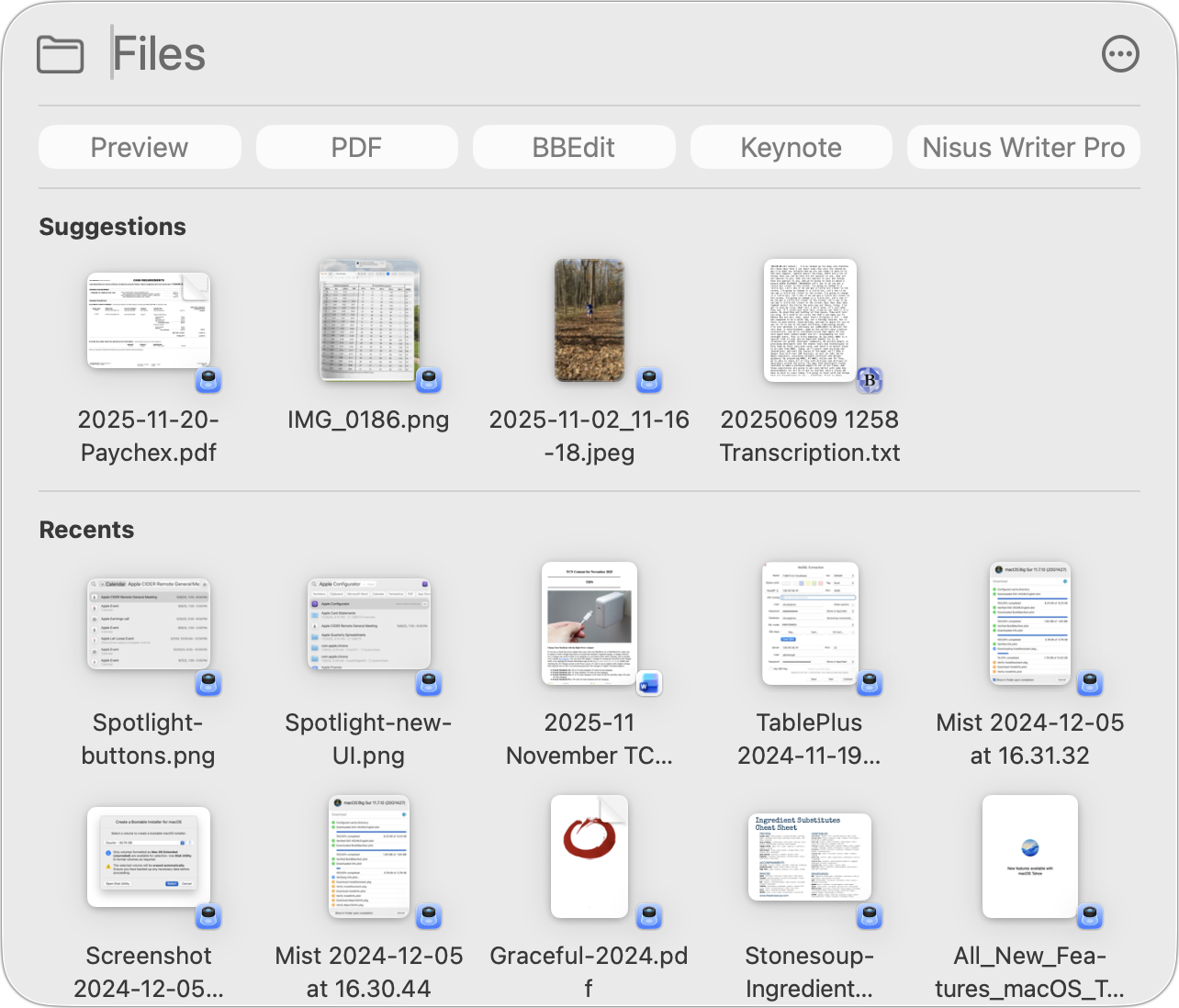This screenshot has height=1008, width=1179.
Task: Click the Word badge on 2025-11 November TC thumbnail
Action: pyautogui.click(x=649, y=683)
